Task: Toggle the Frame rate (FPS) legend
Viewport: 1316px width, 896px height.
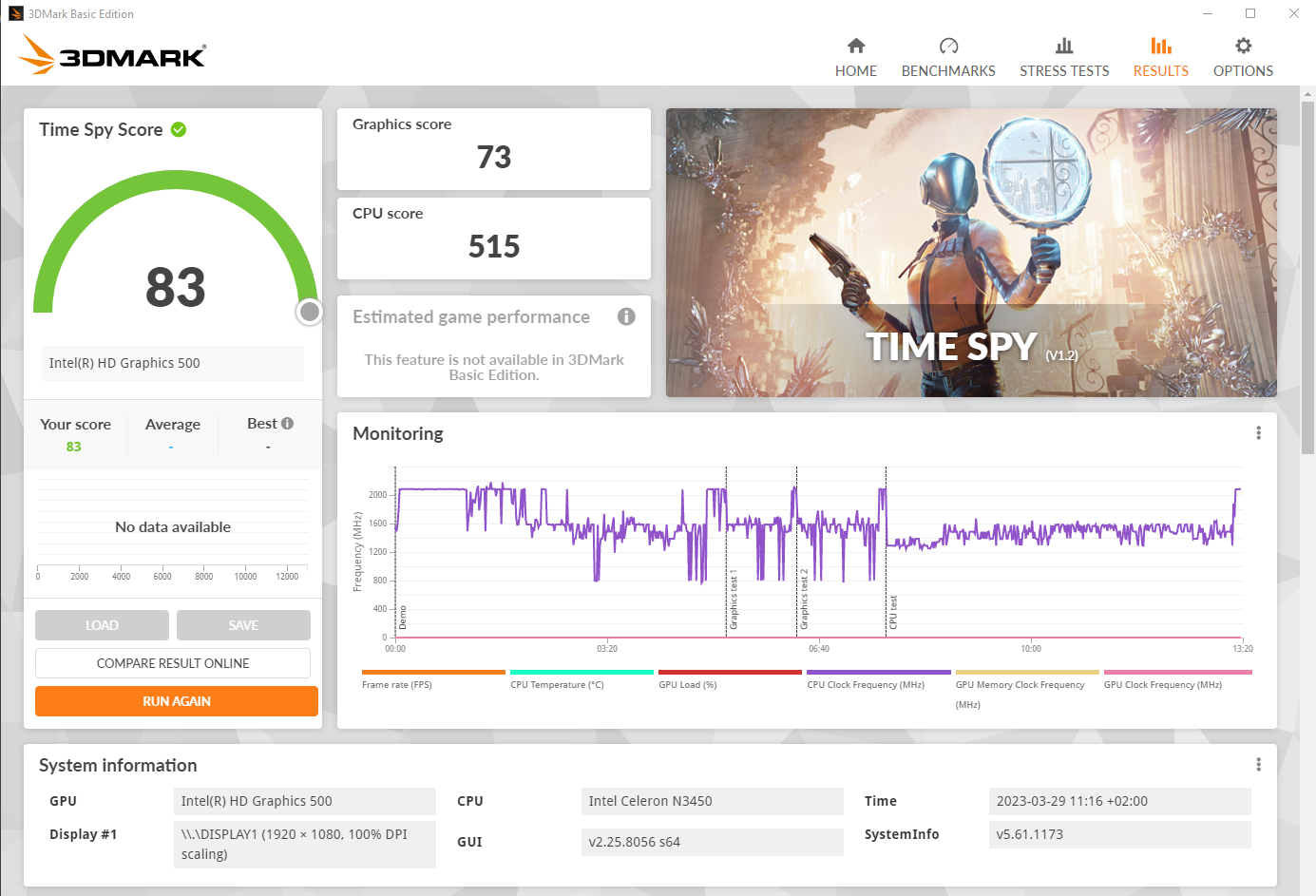Action: click(x=433, y=679)
